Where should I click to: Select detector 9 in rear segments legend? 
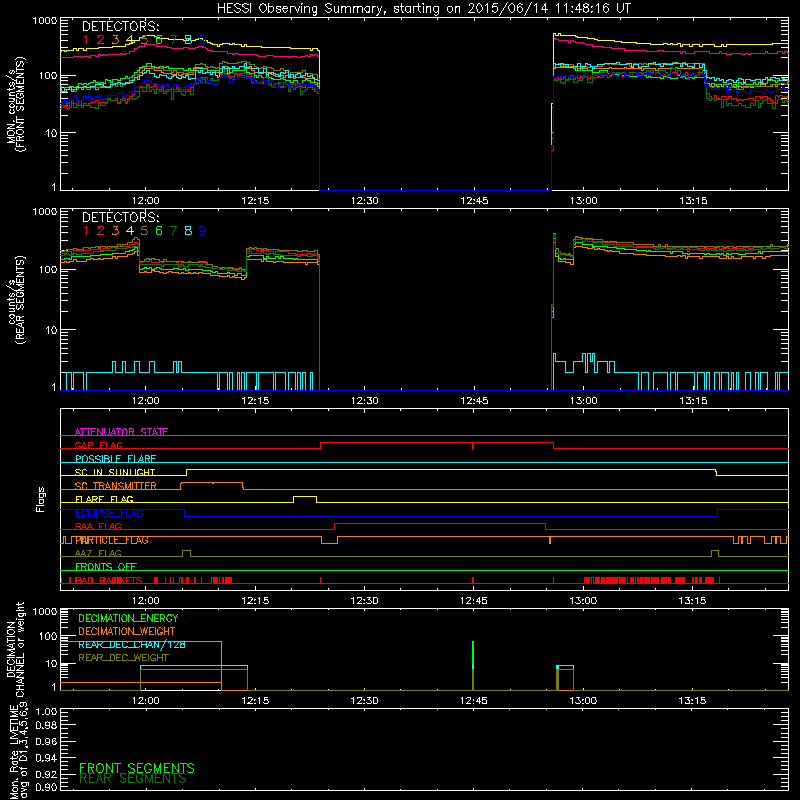pyautogui.click(x=203, y=231)
